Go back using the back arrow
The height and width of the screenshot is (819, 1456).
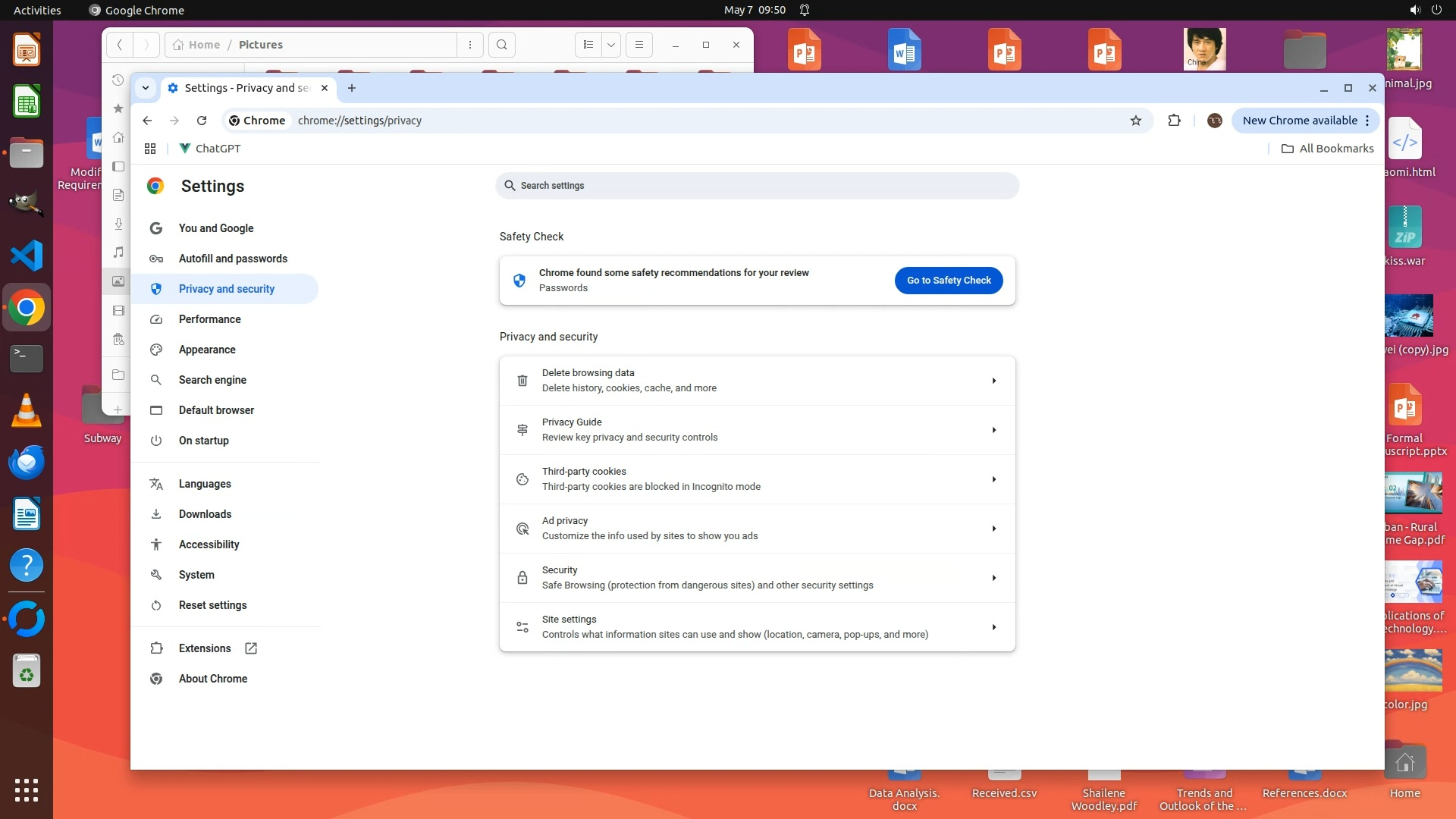click(147, 121)
